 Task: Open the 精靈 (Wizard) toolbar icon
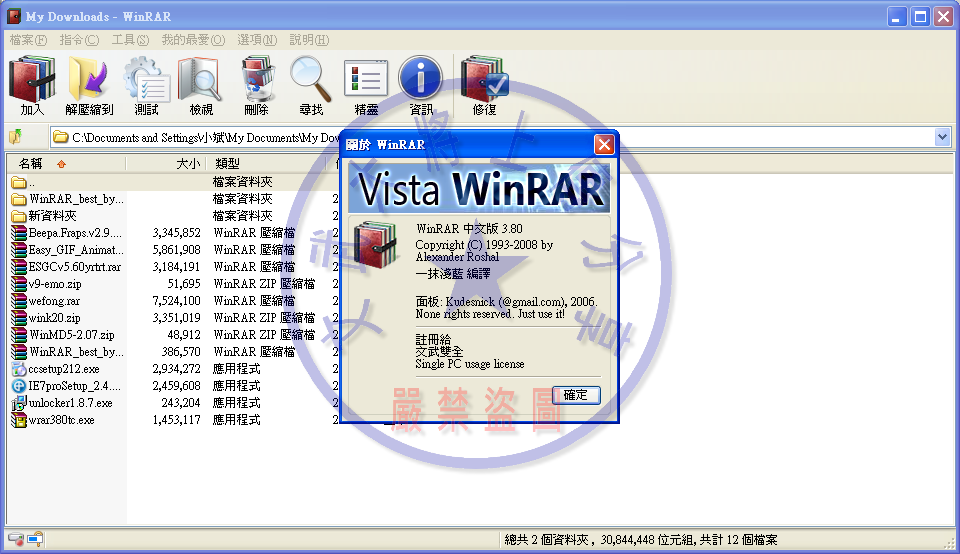(x=366, y=79)
